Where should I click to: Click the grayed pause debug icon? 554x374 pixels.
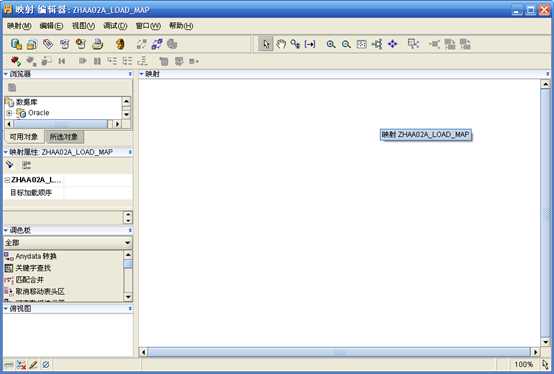point(98,61)
